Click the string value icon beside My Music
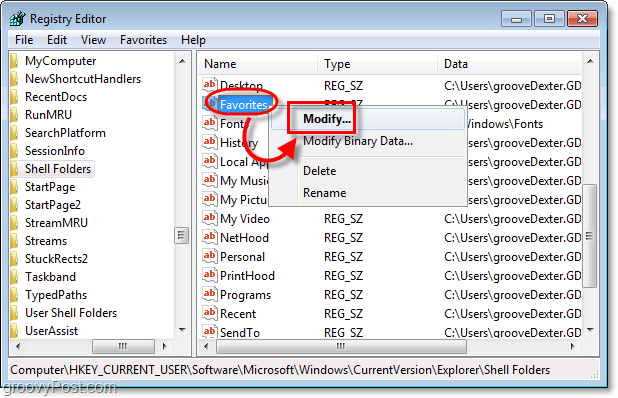618x398 pixels. [210, 180]
